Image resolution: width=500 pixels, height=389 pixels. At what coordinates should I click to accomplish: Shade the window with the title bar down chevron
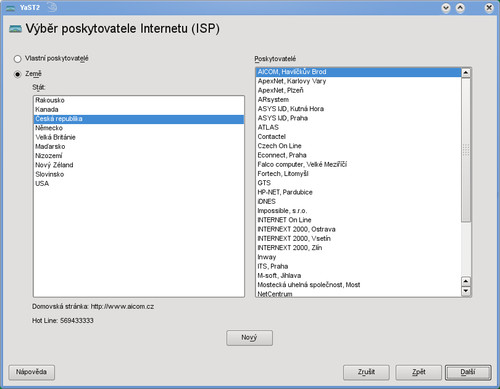[446, 8]
